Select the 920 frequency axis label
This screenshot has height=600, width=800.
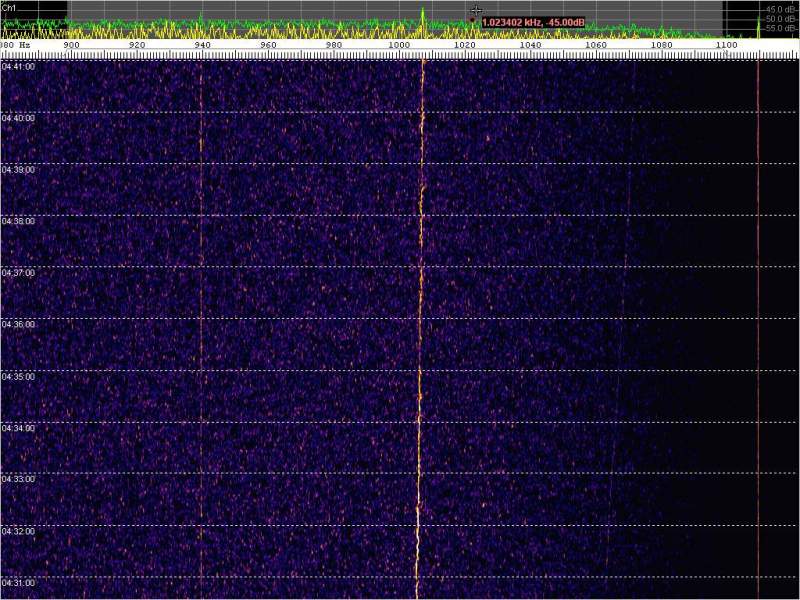[x=137, y=45]
